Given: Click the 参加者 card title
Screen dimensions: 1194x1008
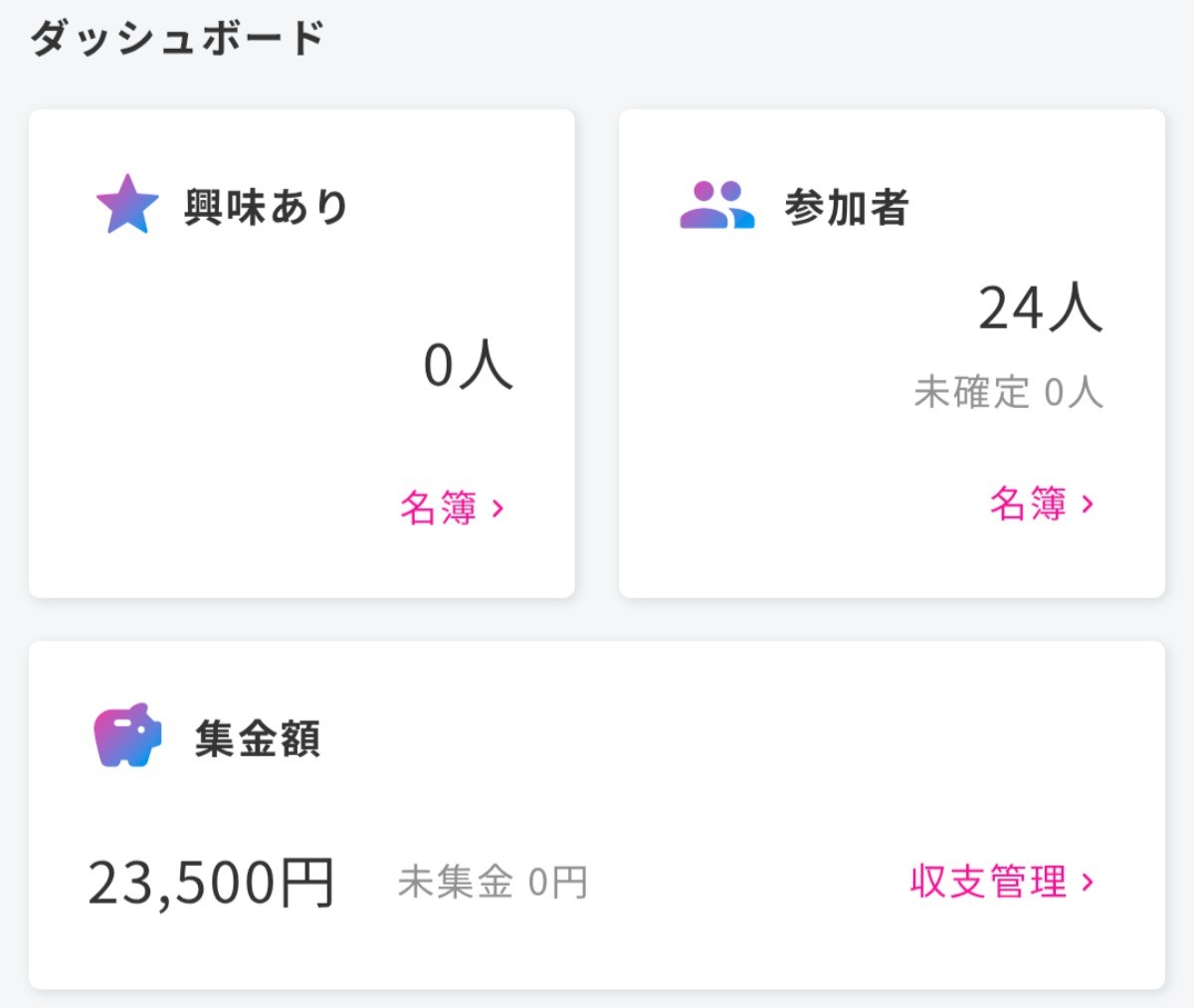Looking at the screenshot, I should (x=847, y=207).
